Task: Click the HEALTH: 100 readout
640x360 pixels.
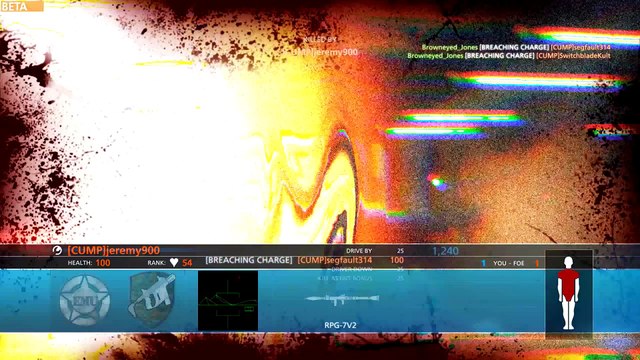Action: tap(89, 263)
